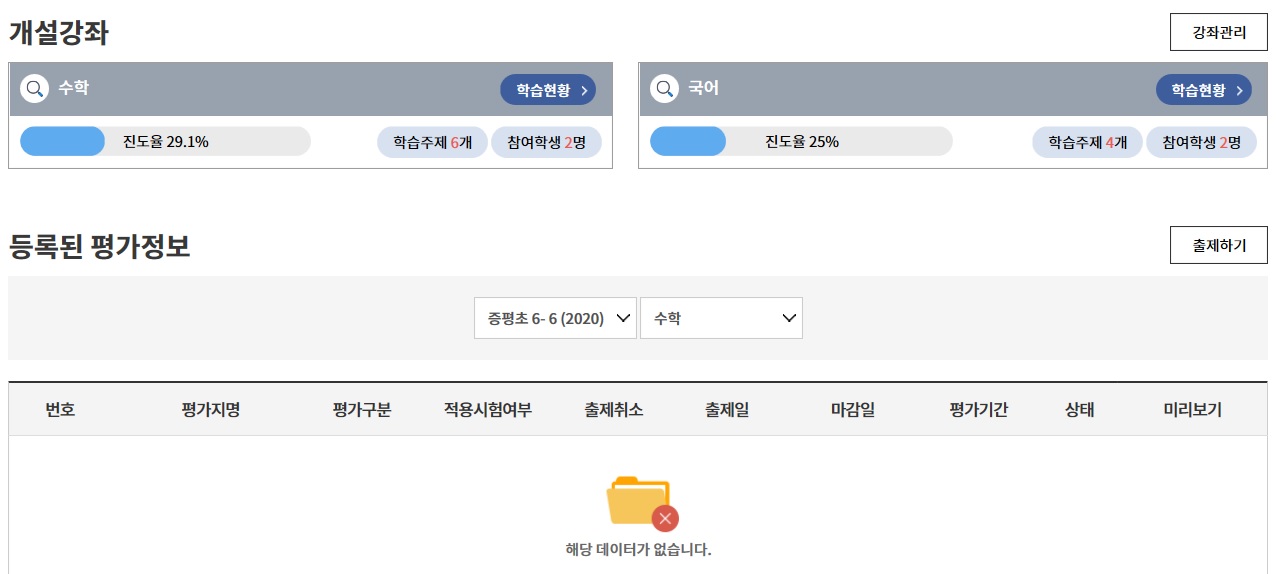
Task: Select the 수학 참여학생 2명 badge
Action: pos(546,142)
